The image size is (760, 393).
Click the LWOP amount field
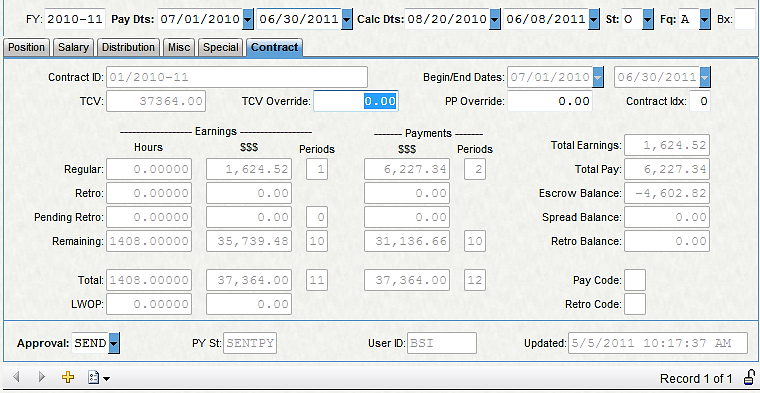coord(249,304)
